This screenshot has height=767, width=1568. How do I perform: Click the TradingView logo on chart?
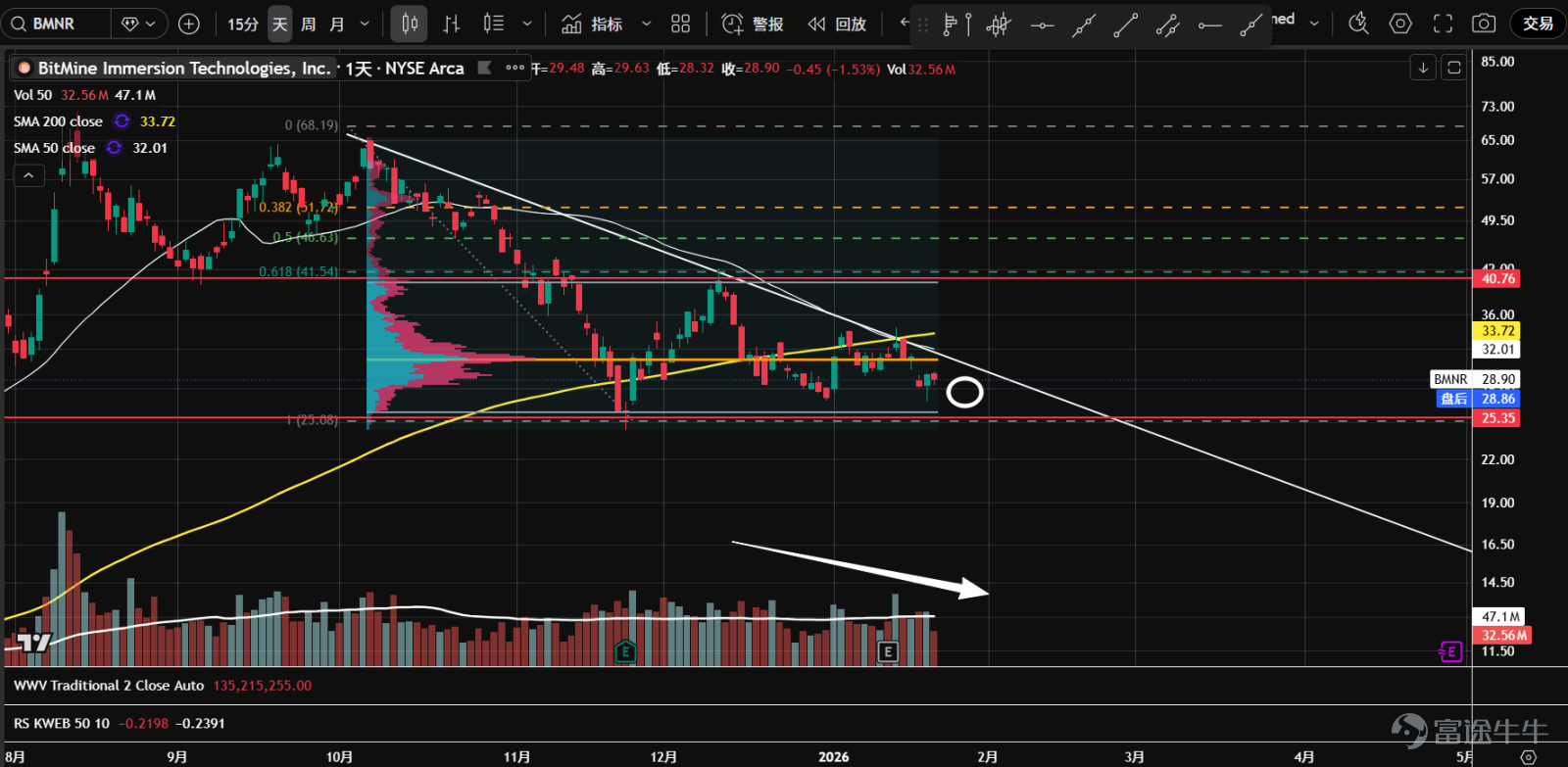34,643
